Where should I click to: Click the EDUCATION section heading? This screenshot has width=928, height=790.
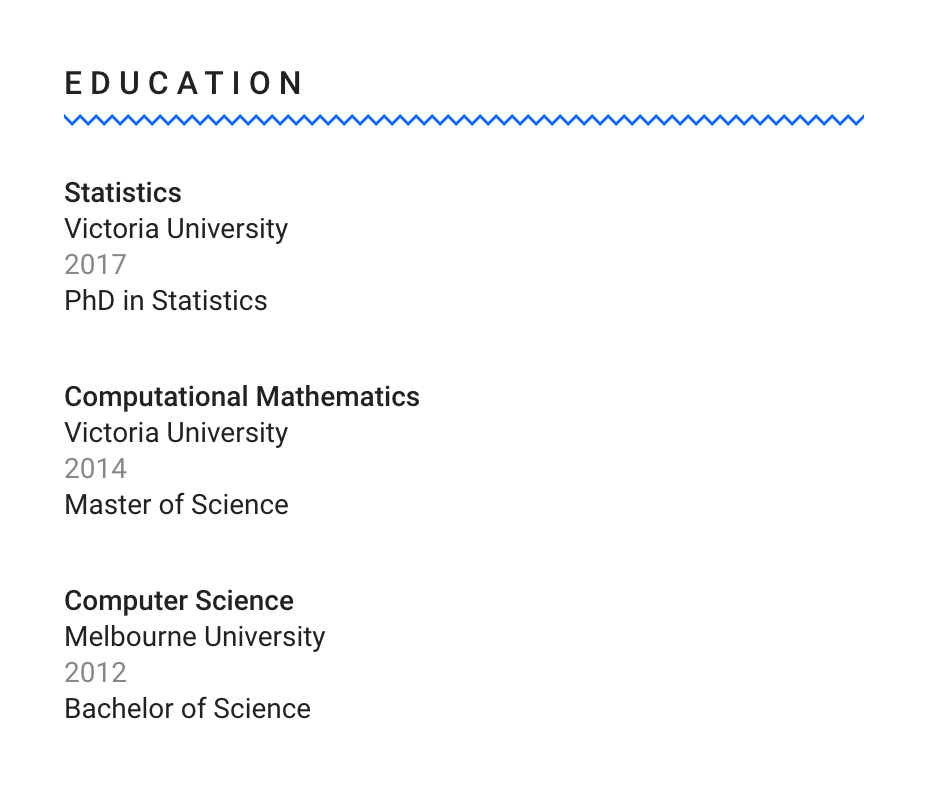tap(183, 83)
